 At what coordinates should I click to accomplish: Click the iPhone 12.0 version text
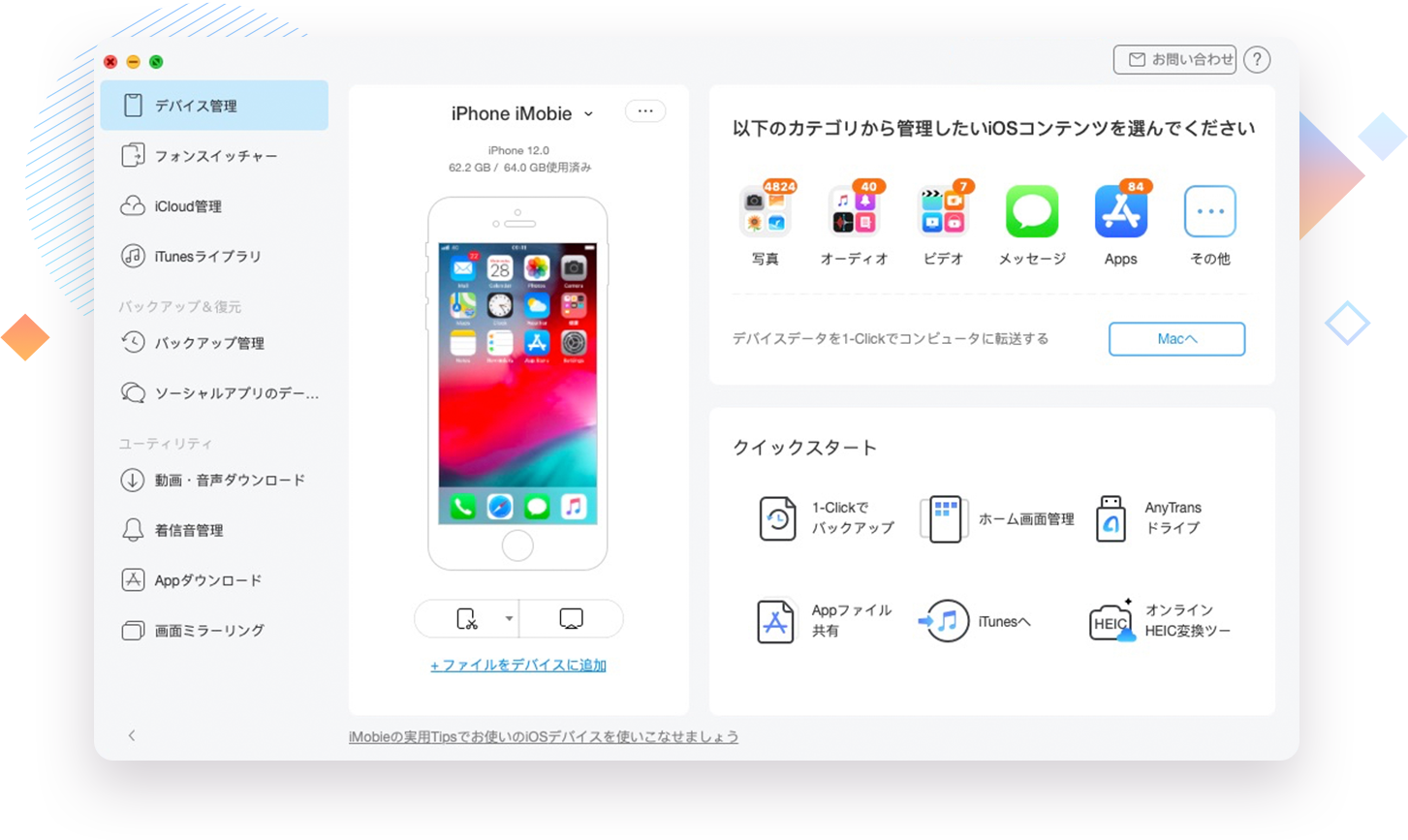pyautogui.click(x=518, y=150)
